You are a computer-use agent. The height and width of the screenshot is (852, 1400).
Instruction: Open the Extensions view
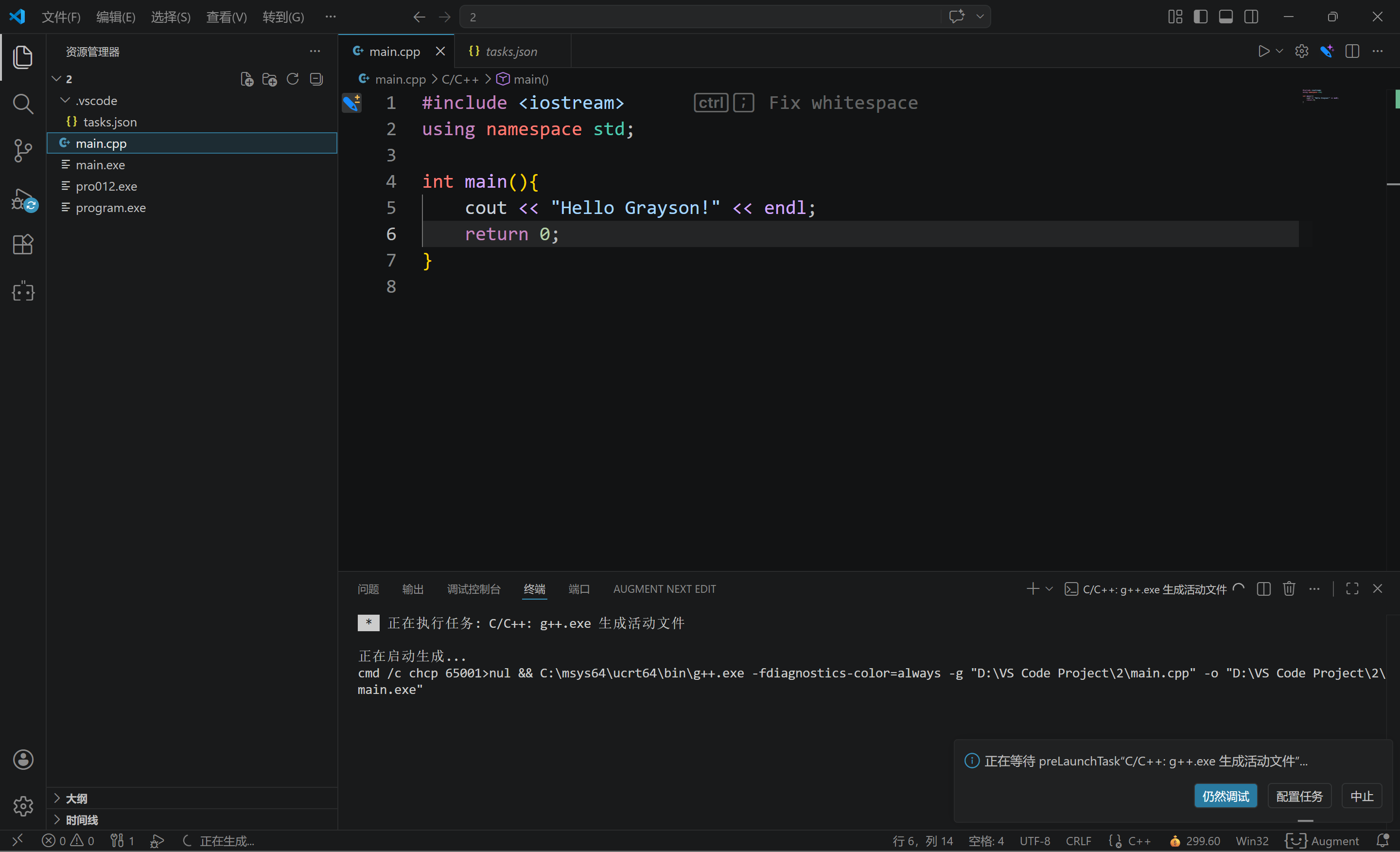pyautogui.click(x=23, y=245)
